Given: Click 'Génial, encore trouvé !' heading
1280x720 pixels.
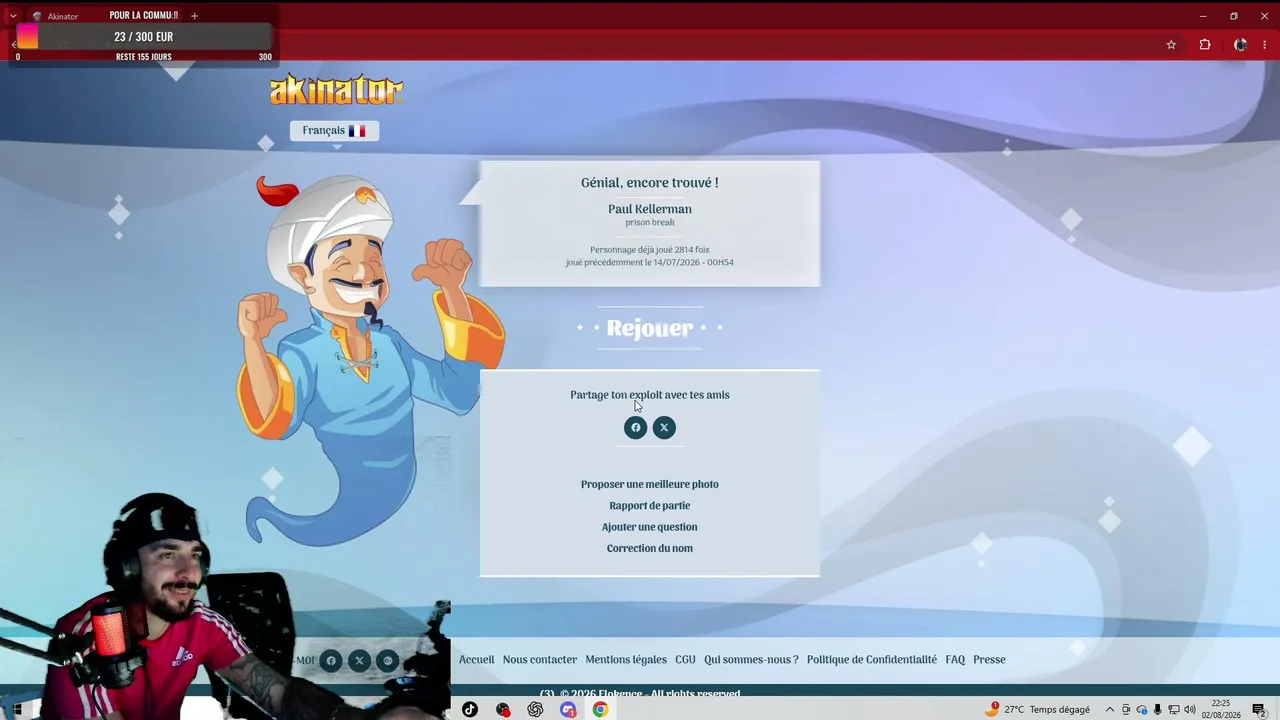Looking at the screenshot, I should (650, 183).
